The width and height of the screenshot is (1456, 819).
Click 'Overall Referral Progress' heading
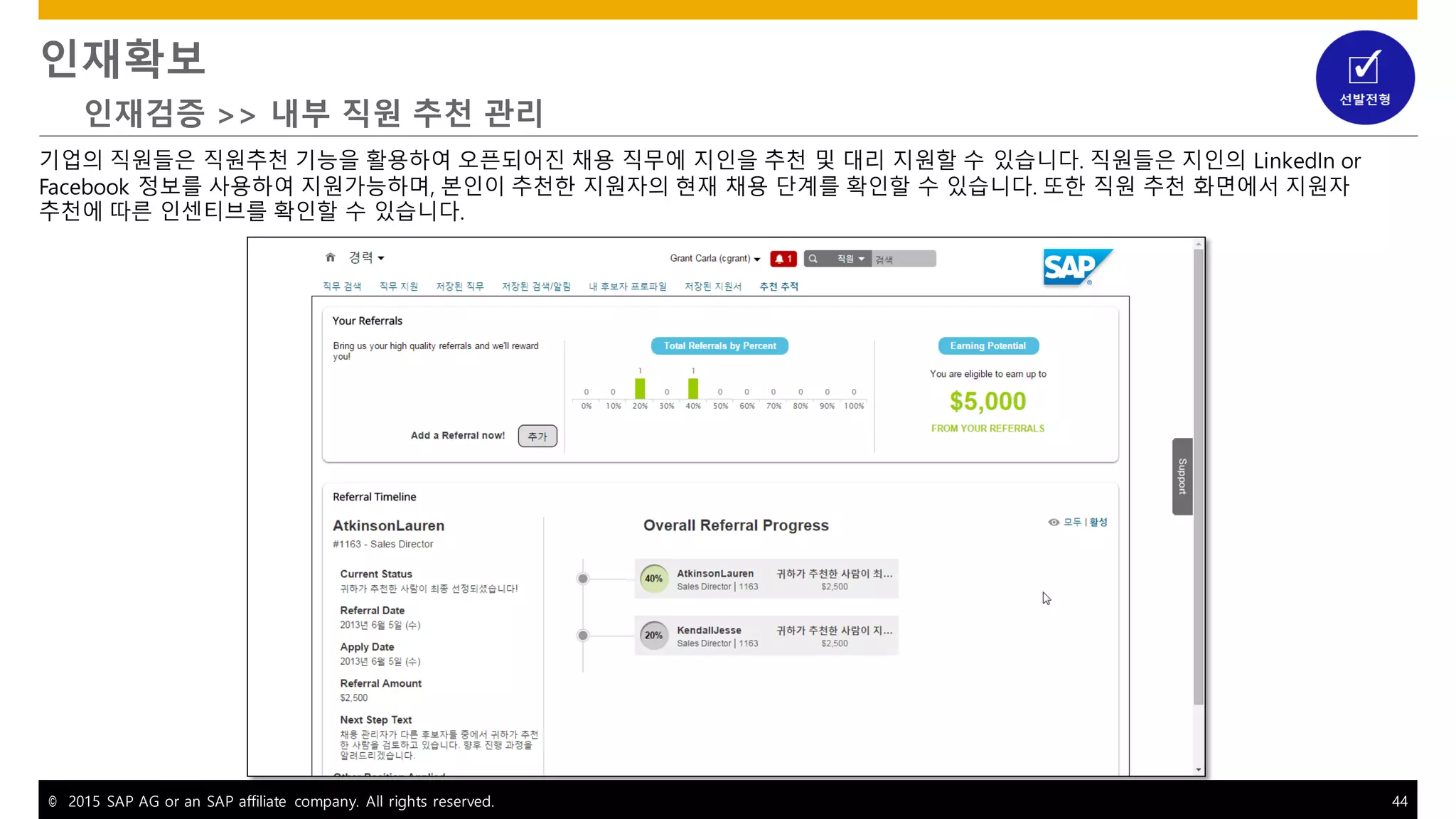[736, 525]
